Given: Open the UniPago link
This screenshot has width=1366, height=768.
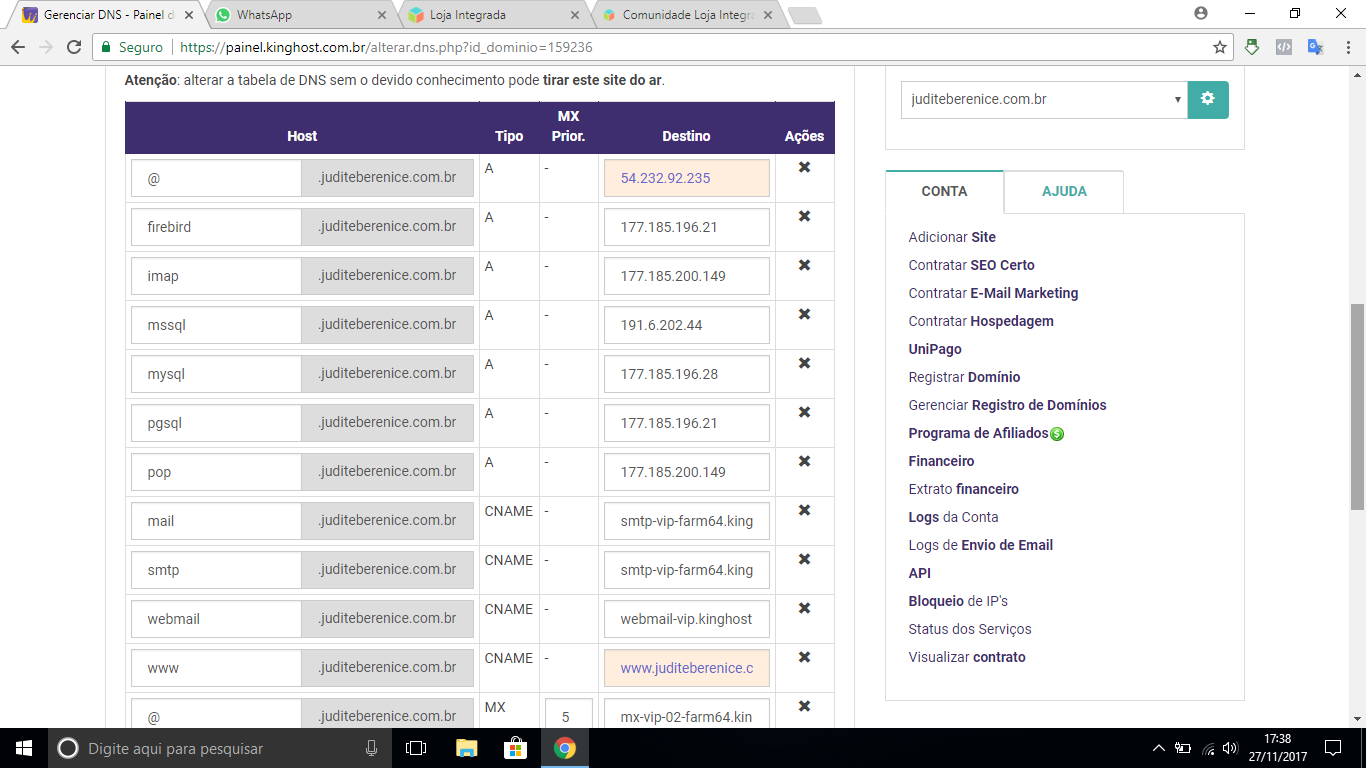Looking at the screenshot, I should [x=935, y=349].
